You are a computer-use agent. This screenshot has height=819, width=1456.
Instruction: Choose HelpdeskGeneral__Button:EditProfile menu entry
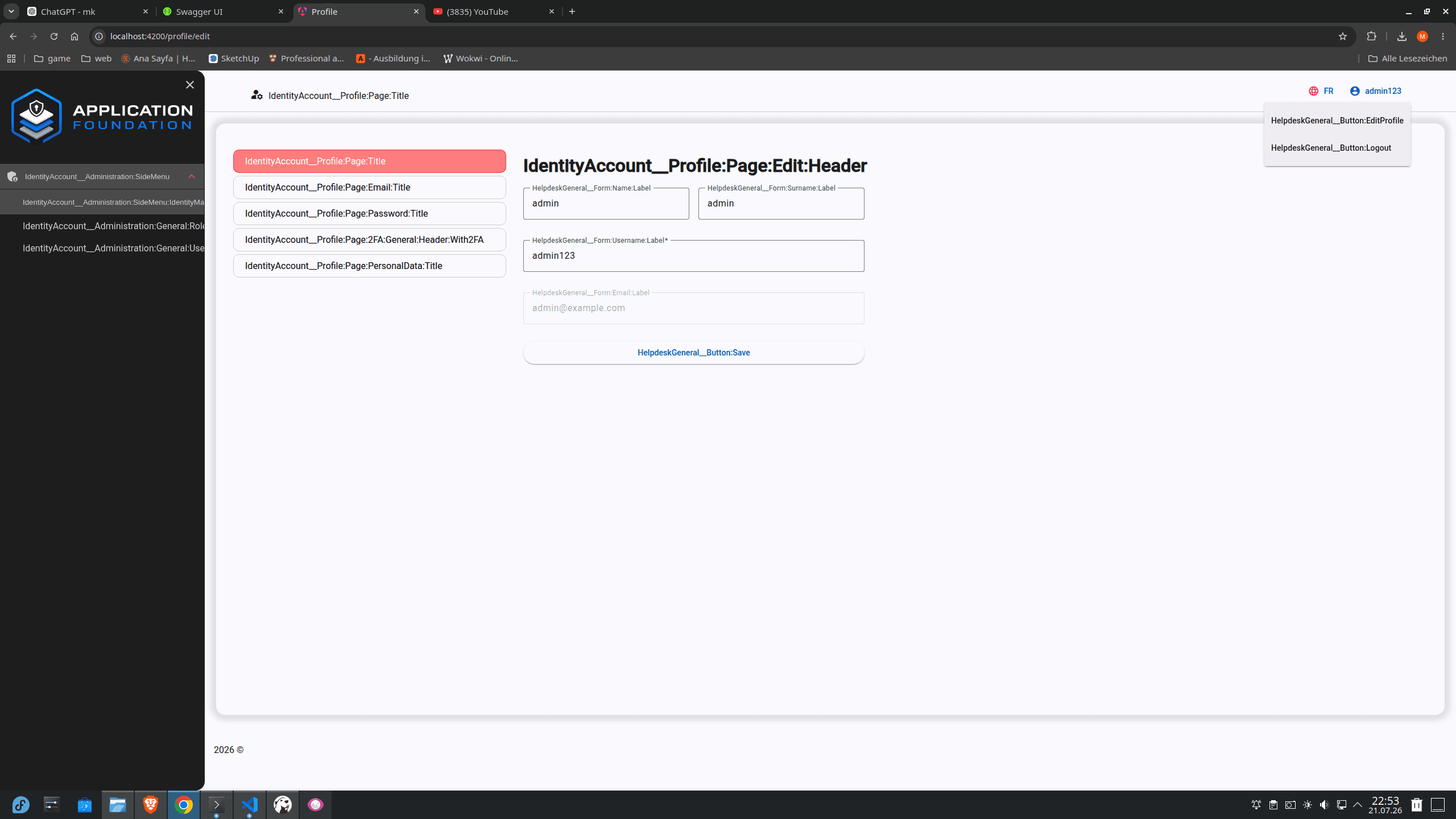[1337, 121]
